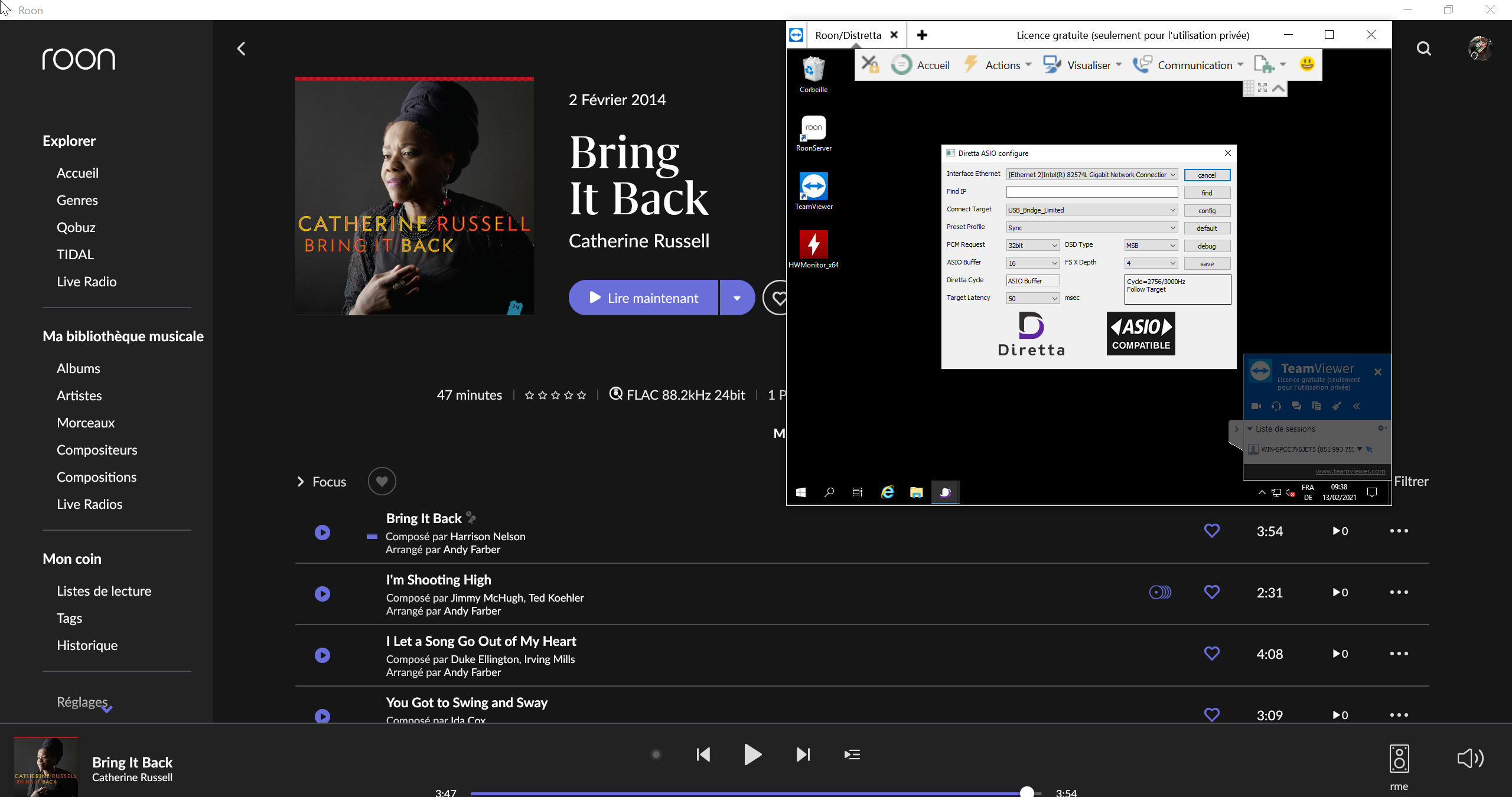Click the save button in Diretta config
Screen dimensions: 1512x797
[1207, 264]
